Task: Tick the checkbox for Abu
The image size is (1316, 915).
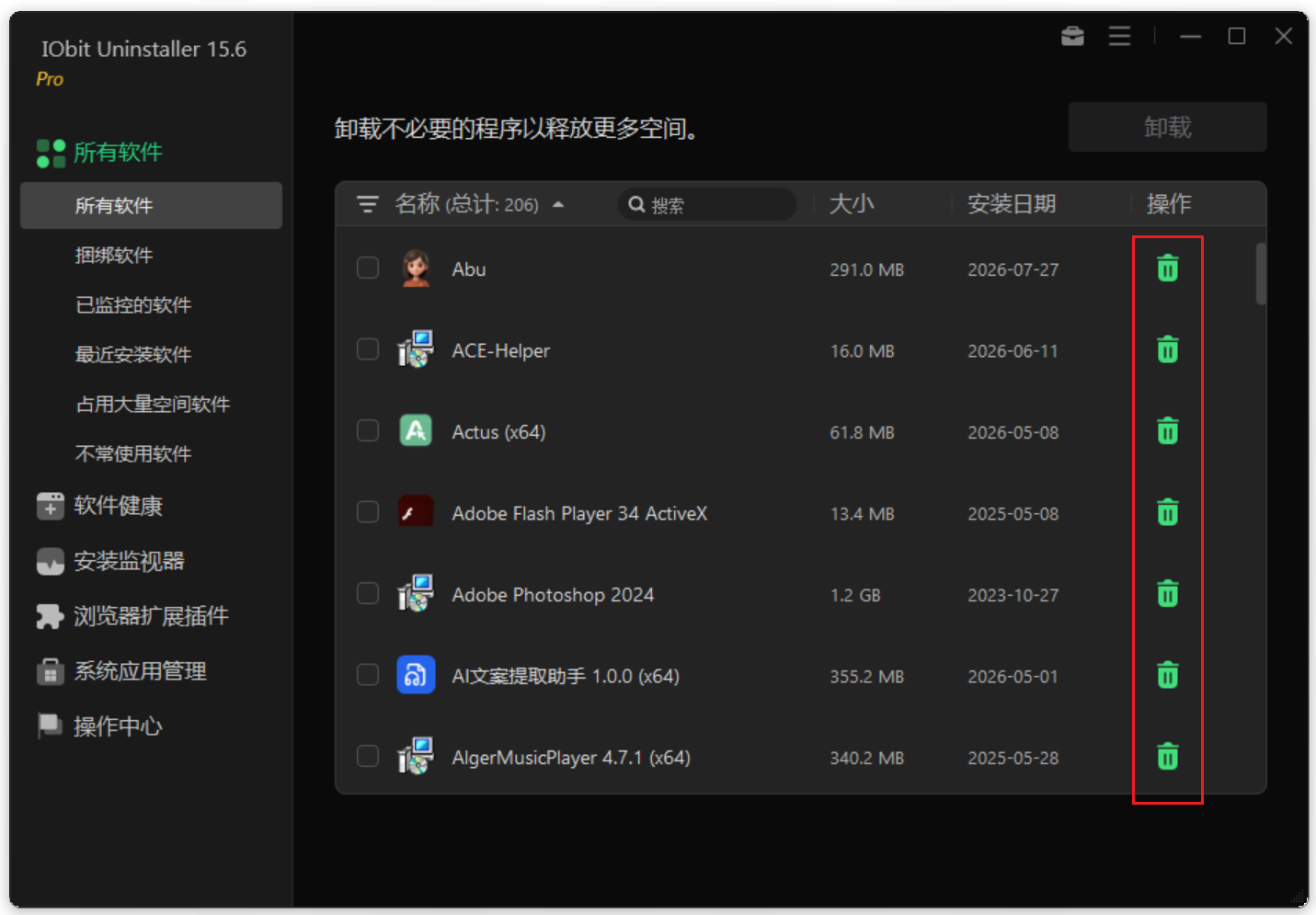Action: click(368, 269)
